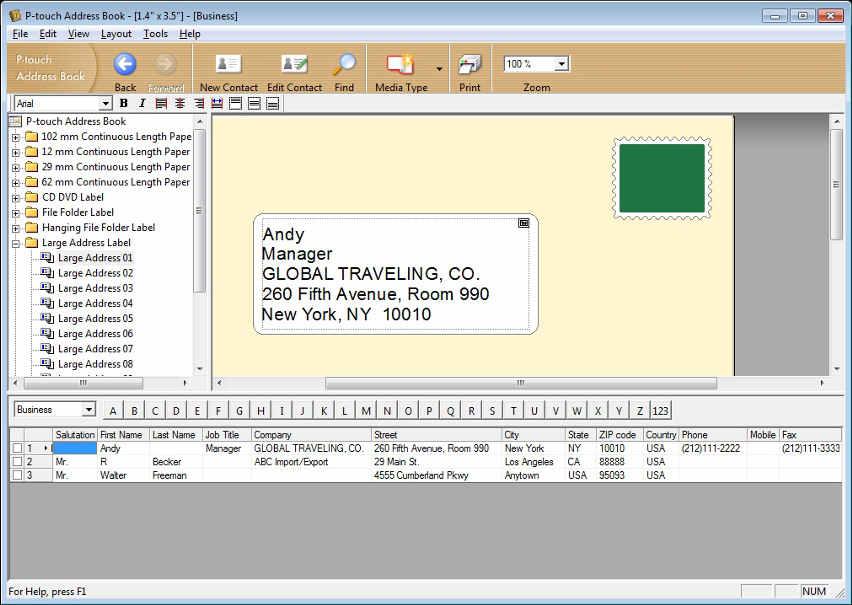Filter contacts by letter Z
The image size is (852, 605).
[x=640, y=410]
